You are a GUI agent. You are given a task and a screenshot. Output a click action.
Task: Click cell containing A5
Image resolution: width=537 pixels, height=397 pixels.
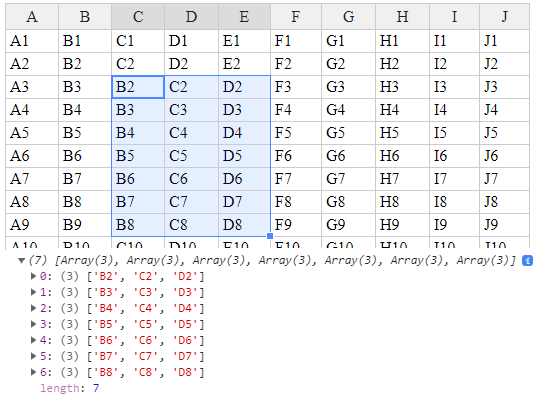coord(32,133)
